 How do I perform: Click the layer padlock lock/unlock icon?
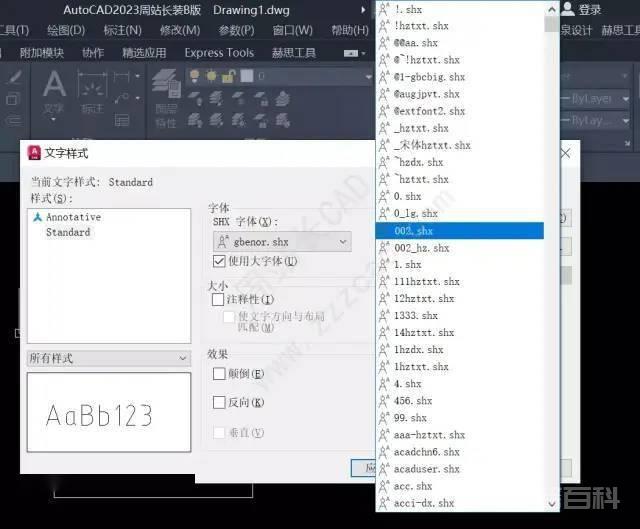[x=229, y=76]
